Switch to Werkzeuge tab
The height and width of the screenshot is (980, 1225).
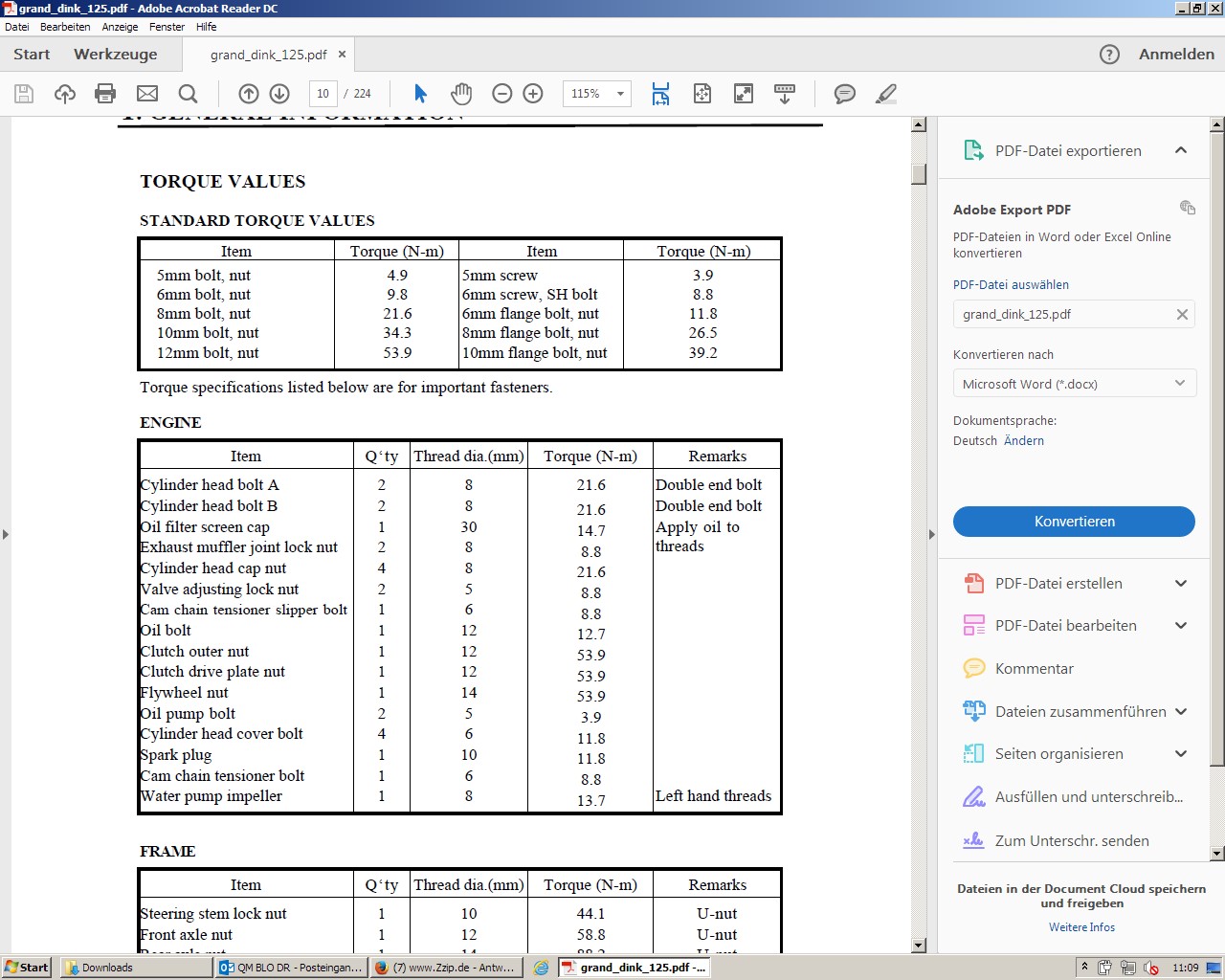pyautogui.click(x=116, y=55)
